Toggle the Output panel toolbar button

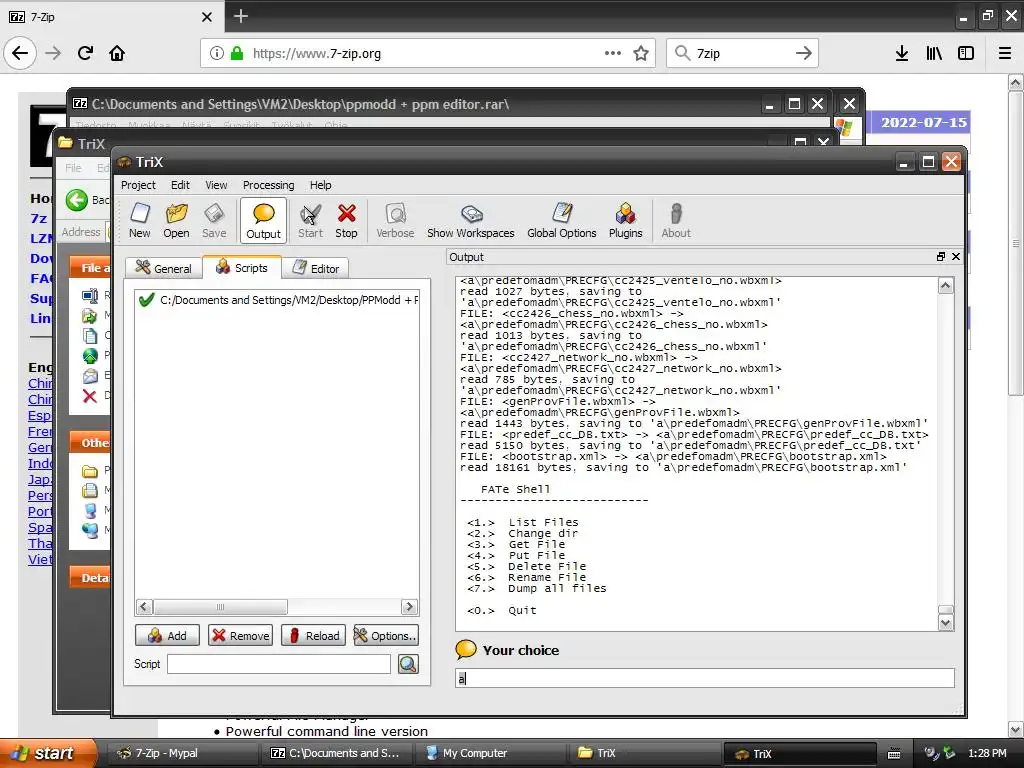point(263,221)
